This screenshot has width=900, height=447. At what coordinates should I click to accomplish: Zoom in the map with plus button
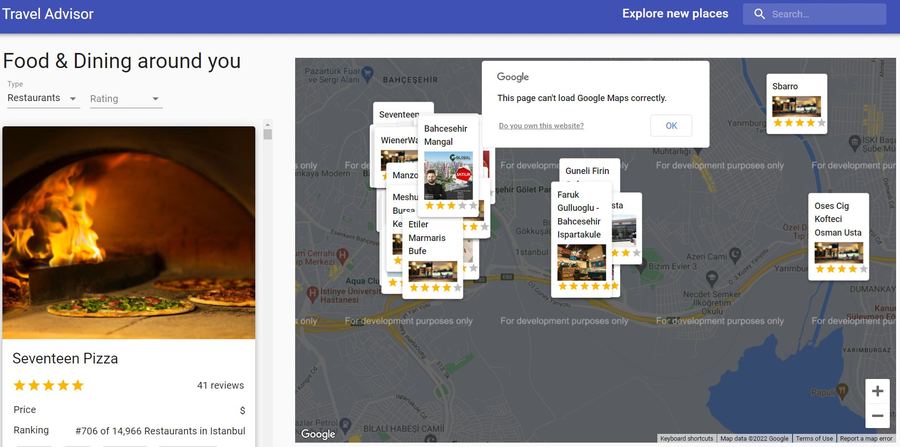pos(877,391)
